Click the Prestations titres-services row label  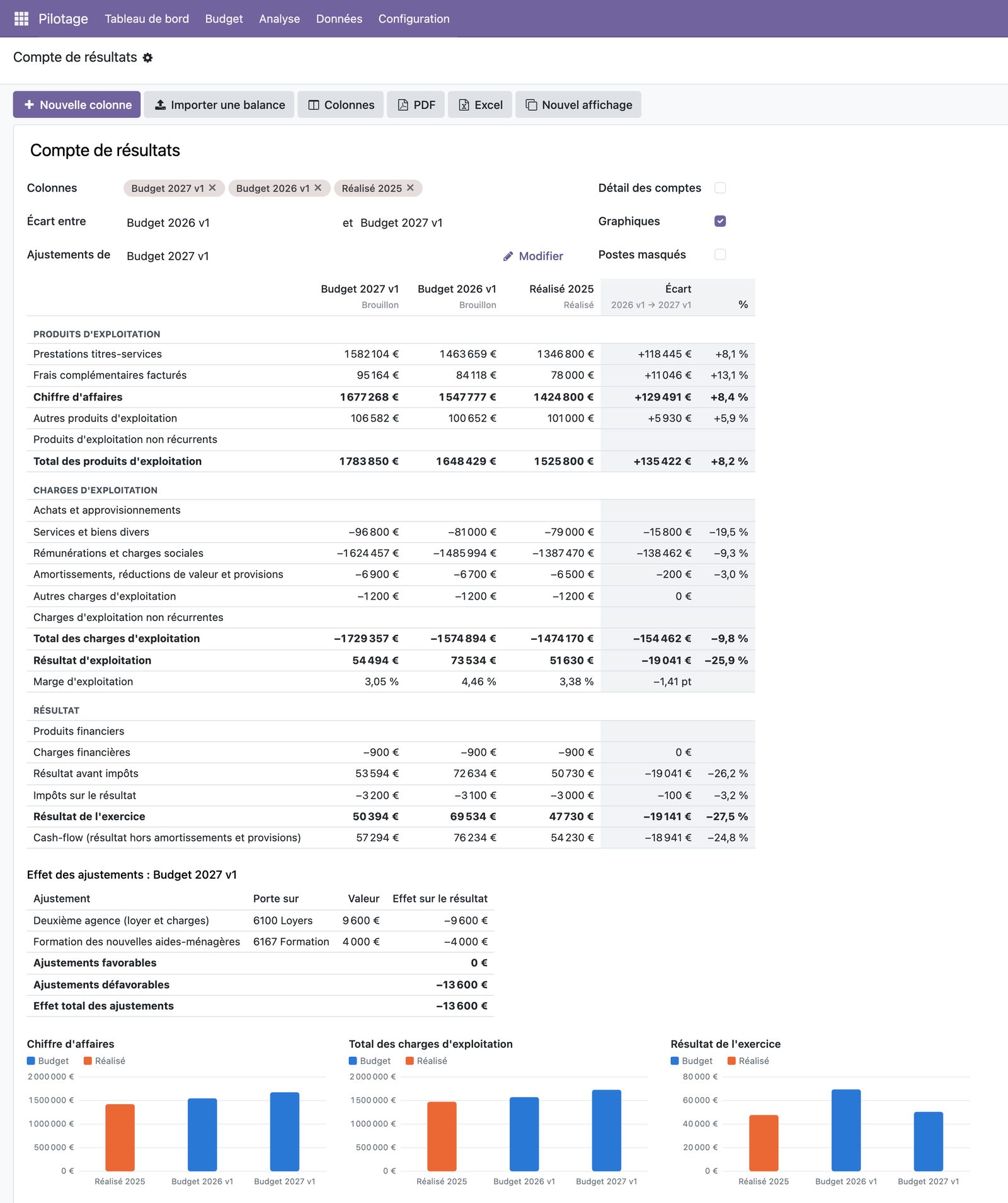coord(98,354)
